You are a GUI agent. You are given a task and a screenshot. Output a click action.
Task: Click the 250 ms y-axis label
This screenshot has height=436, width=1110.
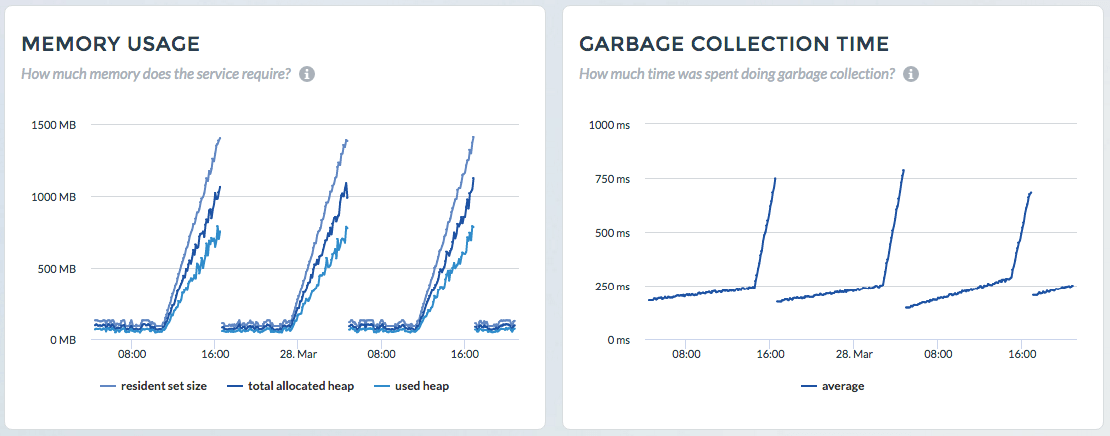pyautogui.click(x=612, y=287)
